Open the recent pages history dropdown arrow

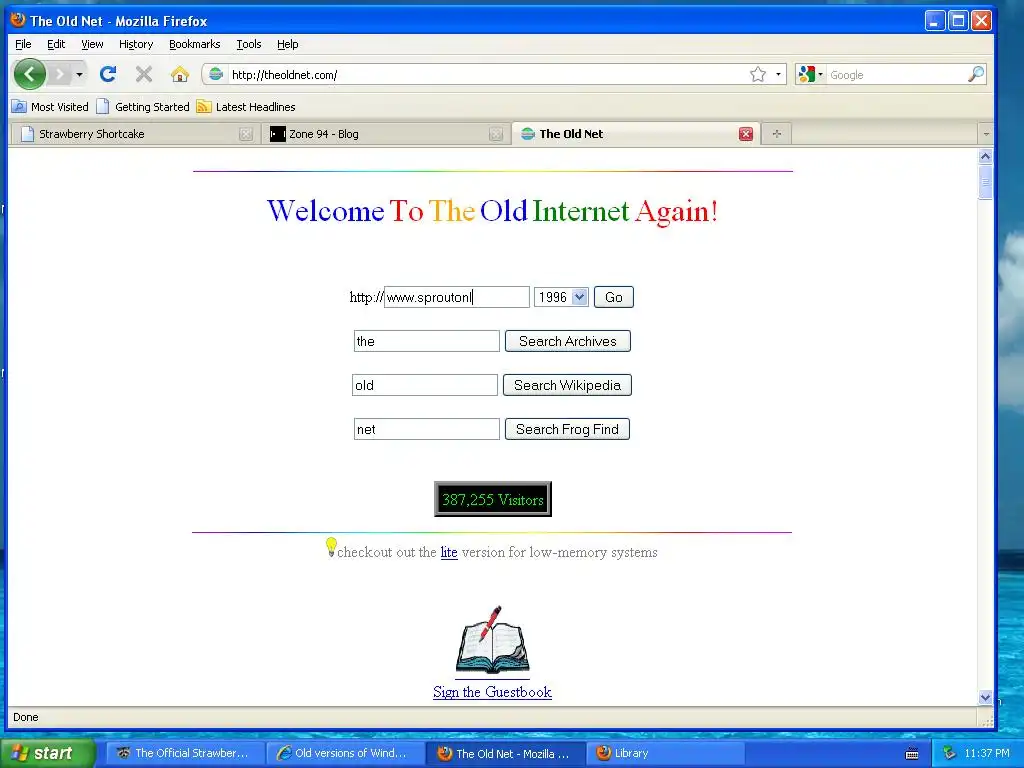pyautogui.click(x=79, y=74)
